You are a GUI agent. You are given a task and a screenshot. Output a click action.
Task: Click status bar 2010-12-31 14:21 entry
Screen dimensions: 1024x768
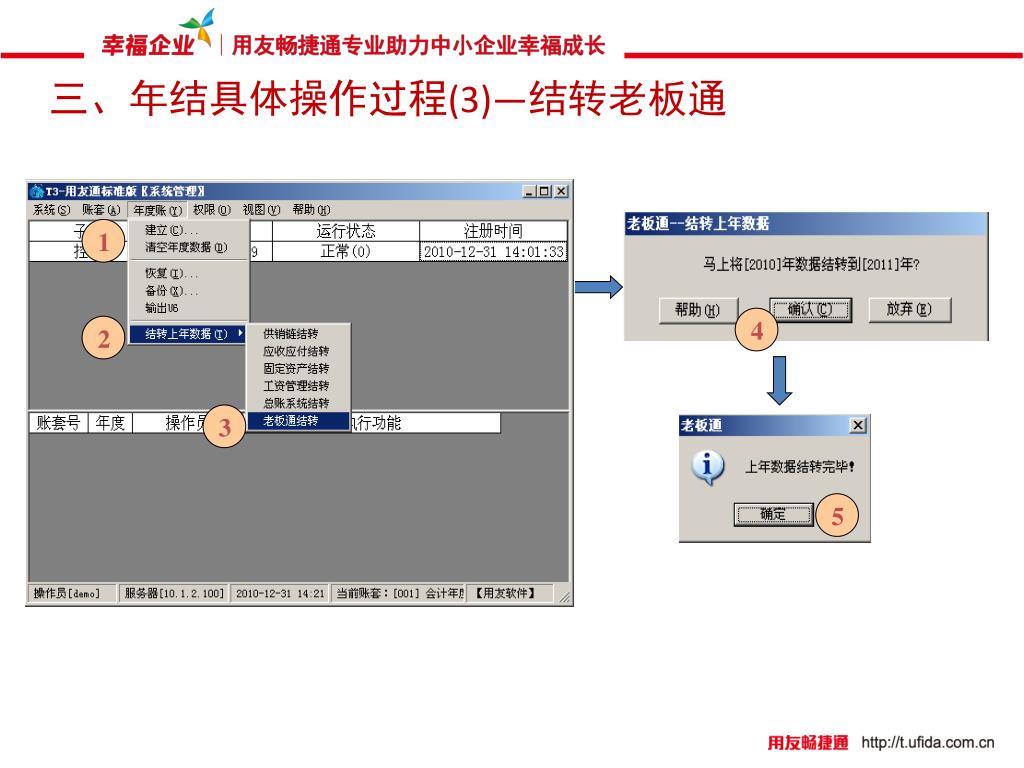click(x=280, y=593)
